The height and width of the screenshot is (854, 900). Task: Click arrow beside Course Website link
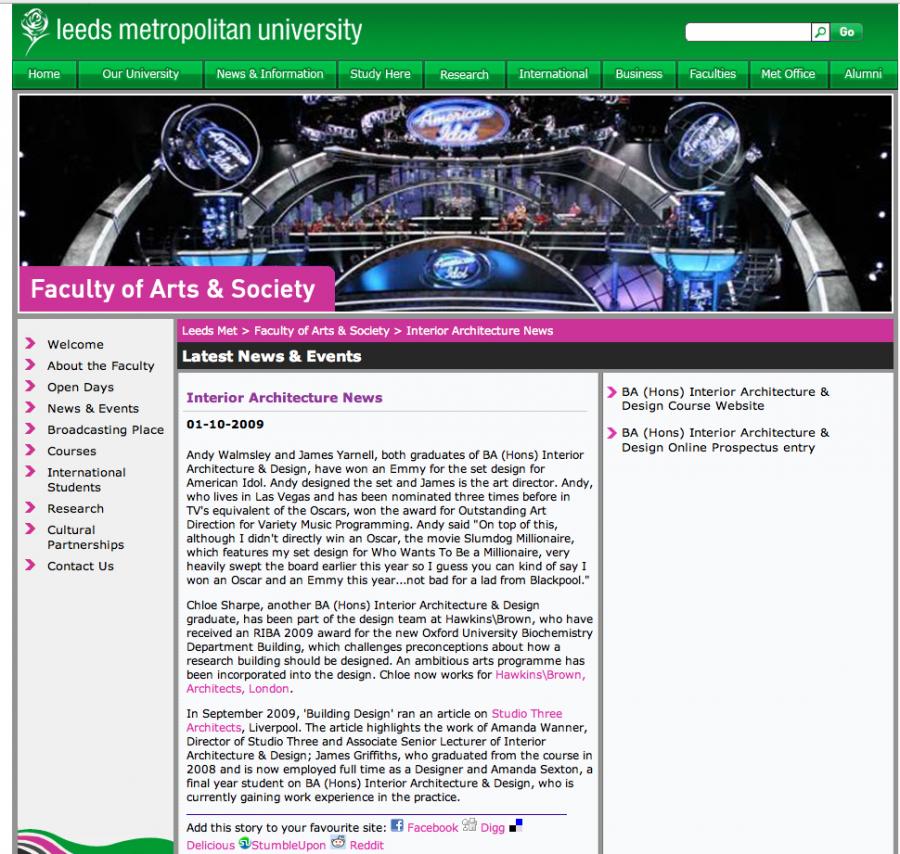[612, 393]
